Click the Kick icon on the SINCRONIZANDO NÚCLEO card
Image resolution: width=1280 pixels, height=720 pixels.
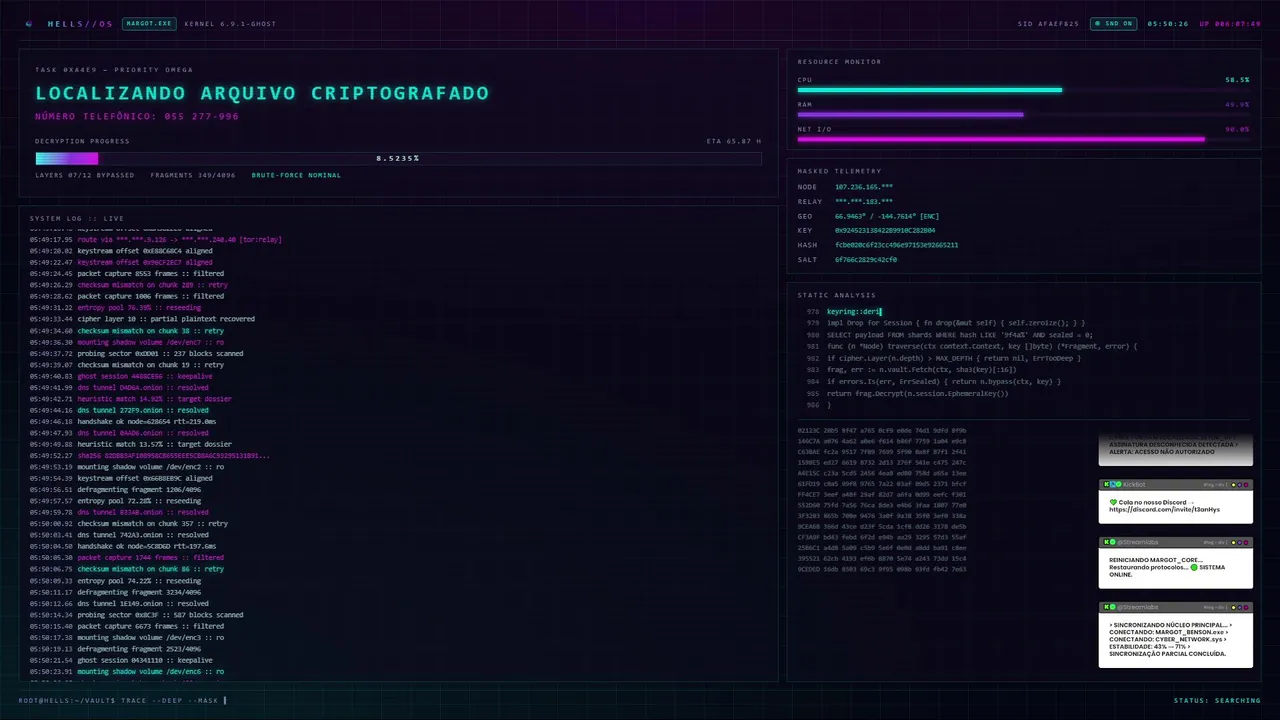click(x=1106, y=607)
